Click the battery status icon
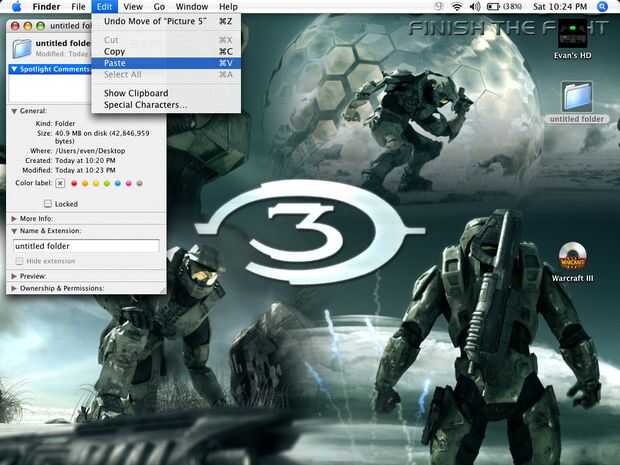 (x=493, y=6)
